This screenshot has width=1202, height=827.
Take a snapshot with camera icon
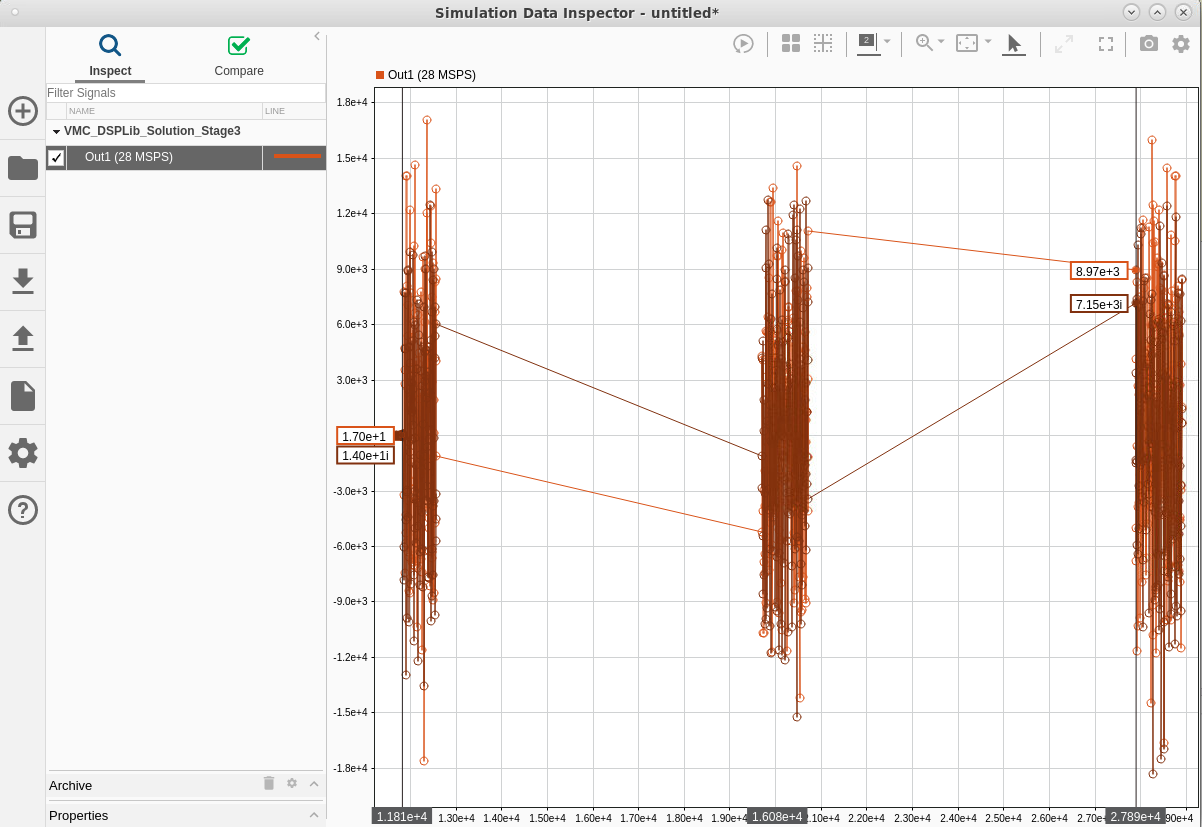1149,44
